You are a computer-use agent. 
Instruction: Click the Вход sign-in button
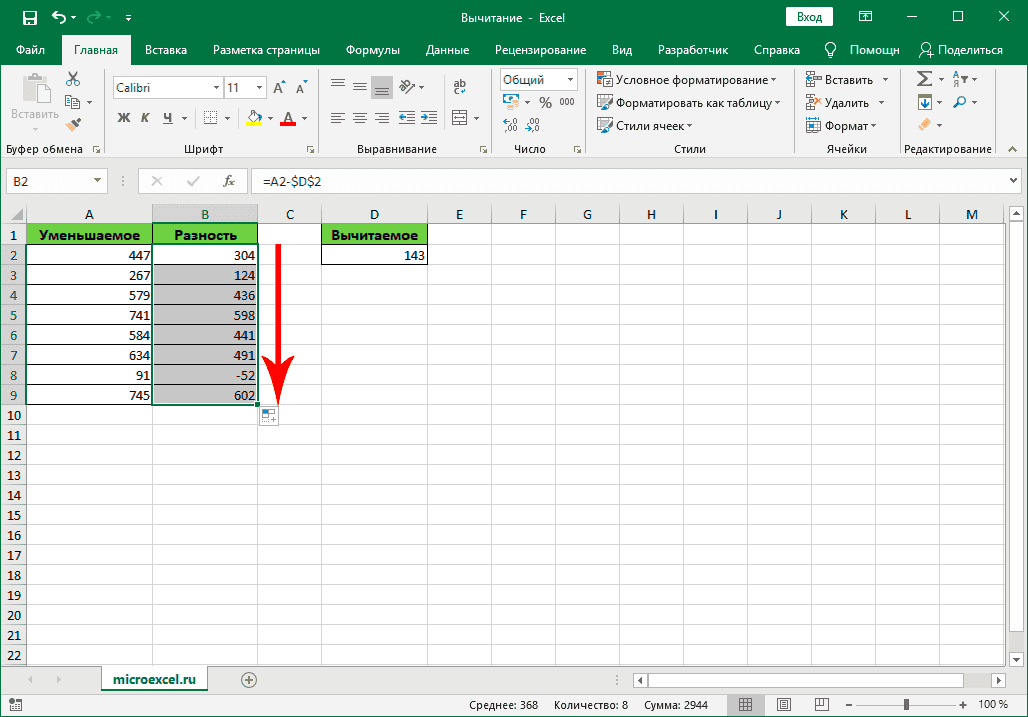coord(809,17)
